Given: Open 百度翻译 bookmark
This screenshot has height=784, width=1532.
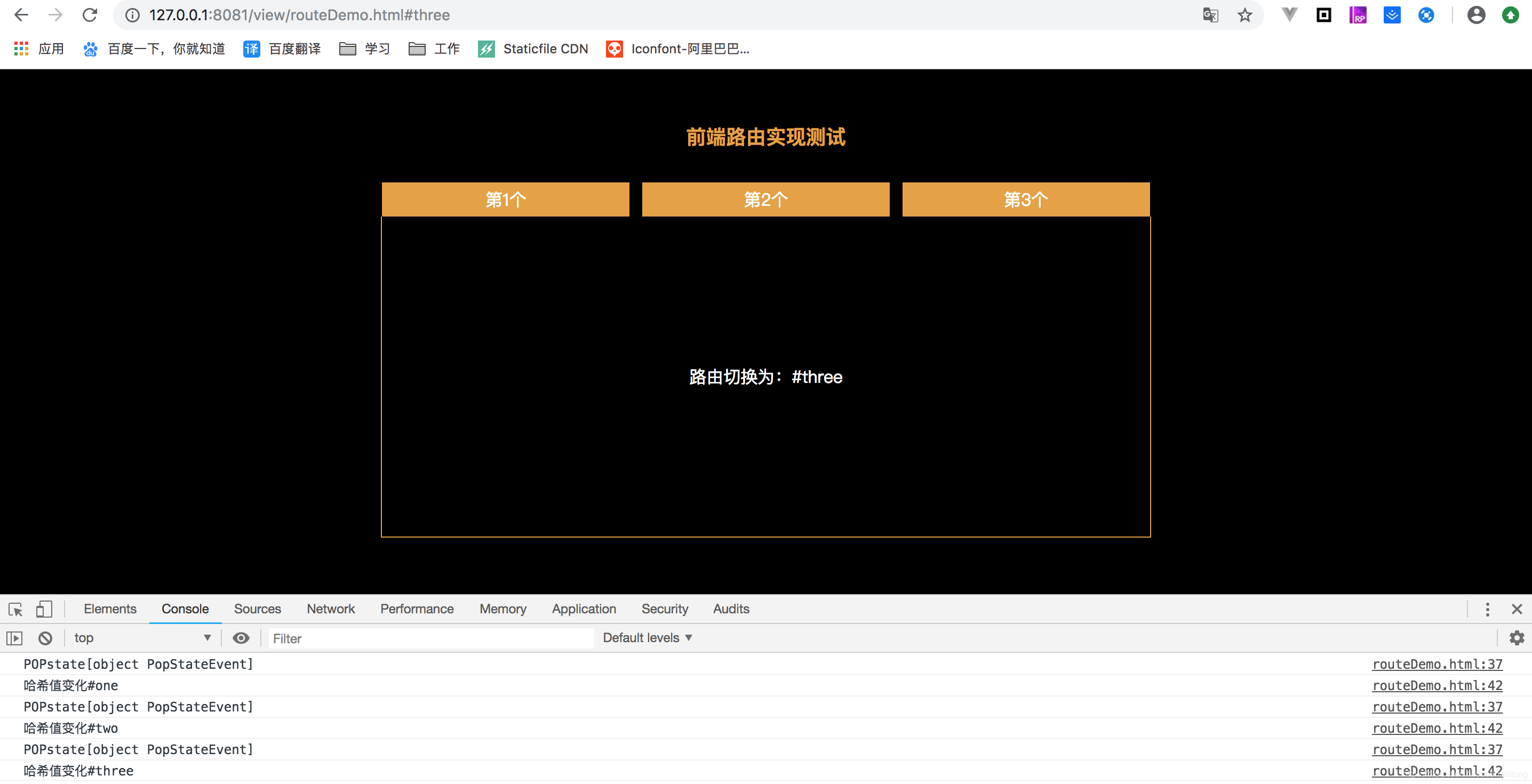Looking at the screenshot, I should [x=282, y=49].
